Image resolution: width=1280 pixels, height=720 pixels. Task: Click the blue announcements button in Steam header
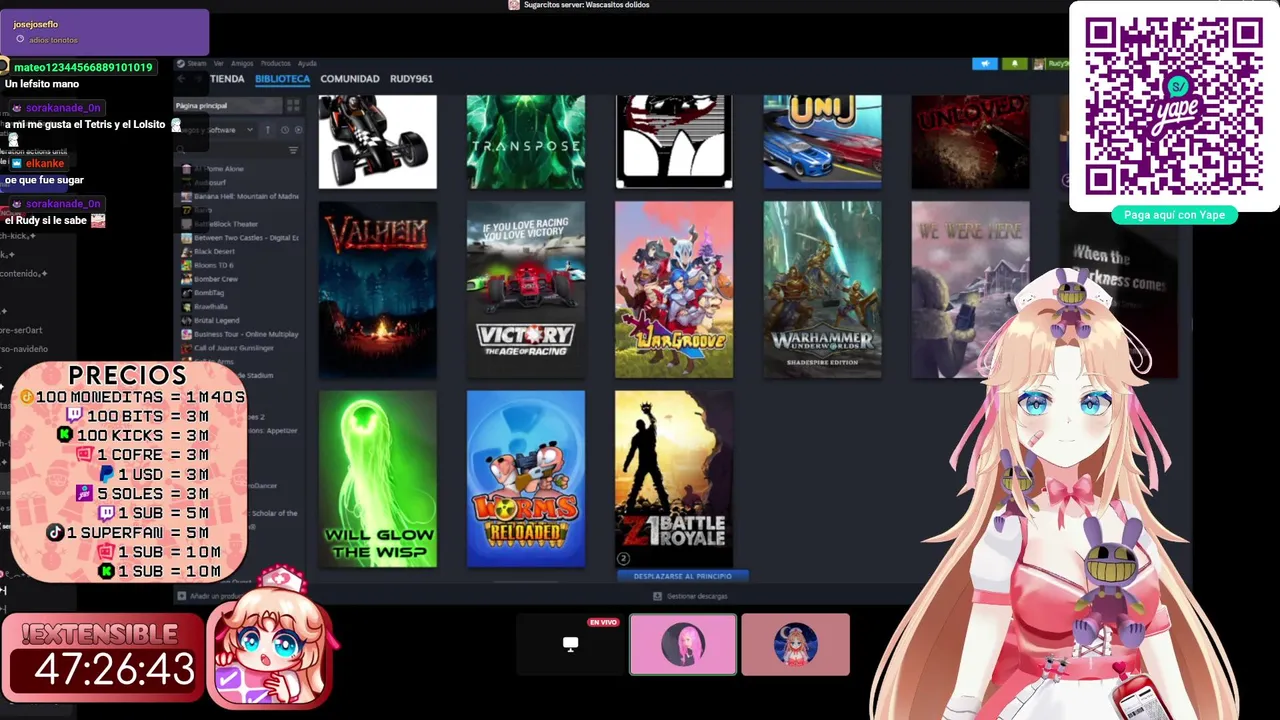click(985, 64)
